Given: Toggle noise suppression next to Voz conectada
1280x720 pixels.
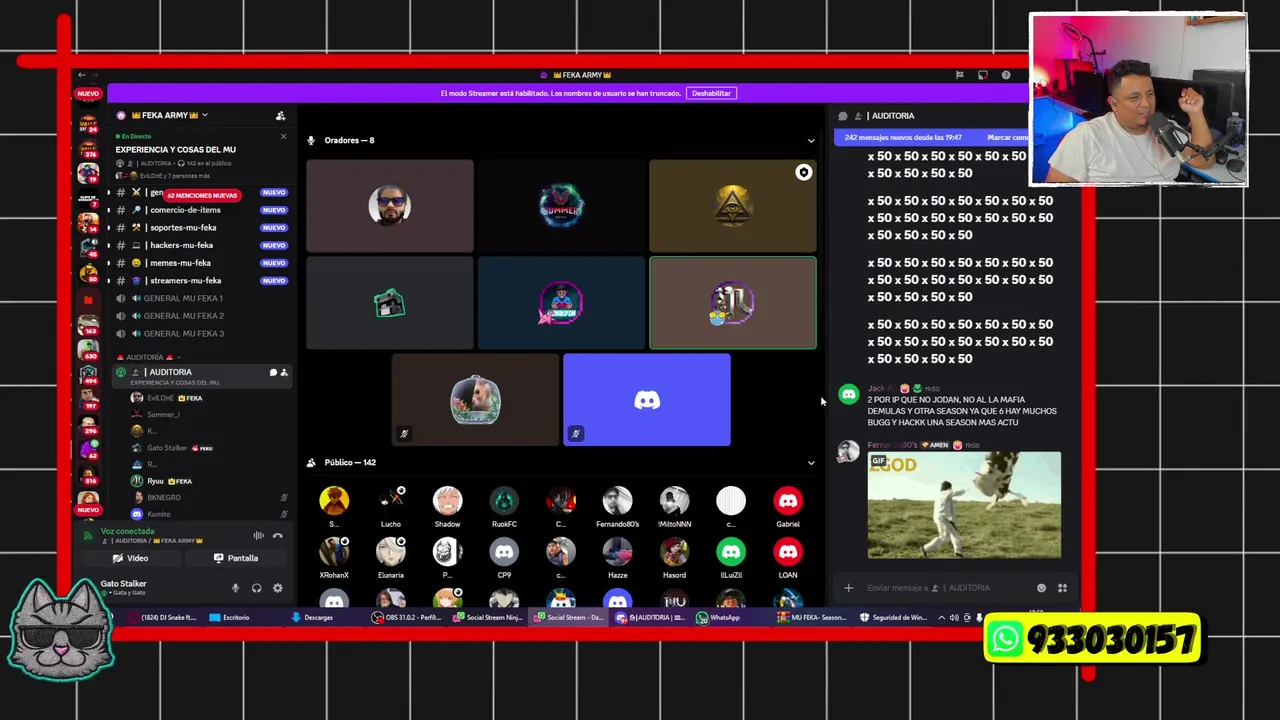Looking at the screenshot, I should (x=258, y=536).
